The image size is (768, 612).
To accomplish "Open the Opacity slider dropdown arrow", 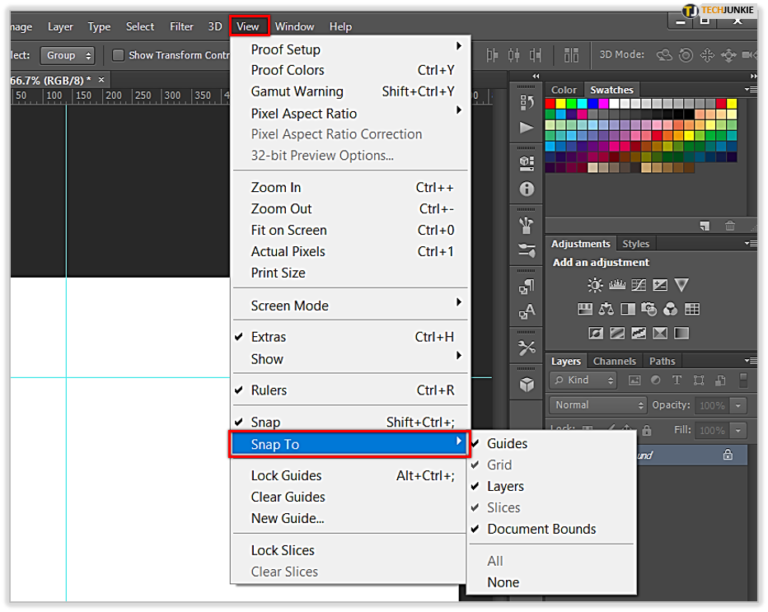I will 738,405.
